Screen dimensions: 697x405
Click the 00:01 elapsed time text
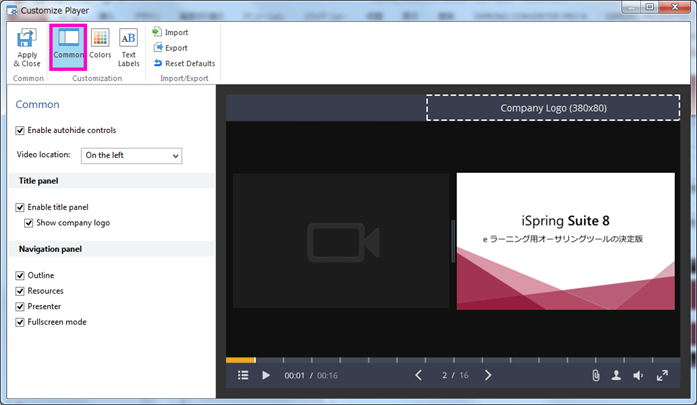294,376
